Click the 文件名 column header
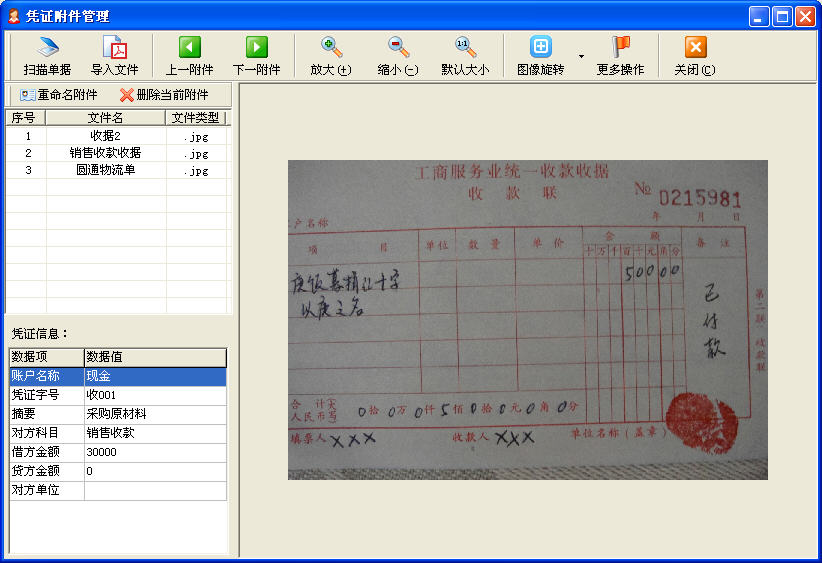822x563 pixels. tap(105, 118)
